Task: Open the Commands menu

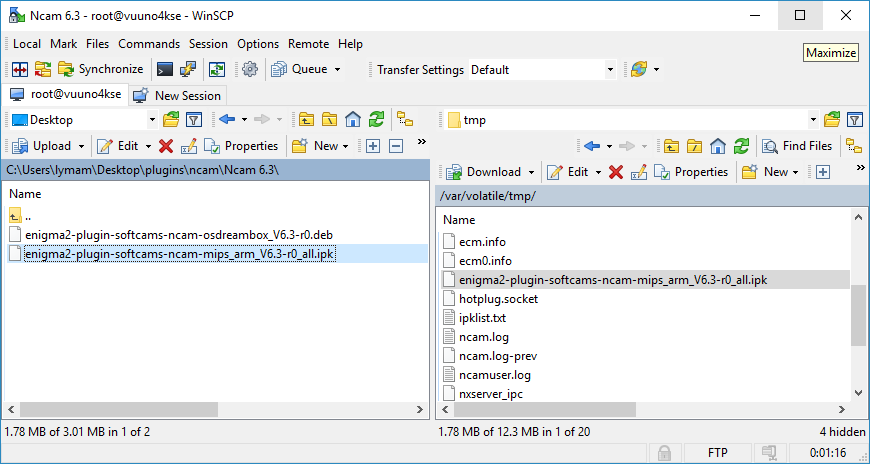Action: pos(149,44)
